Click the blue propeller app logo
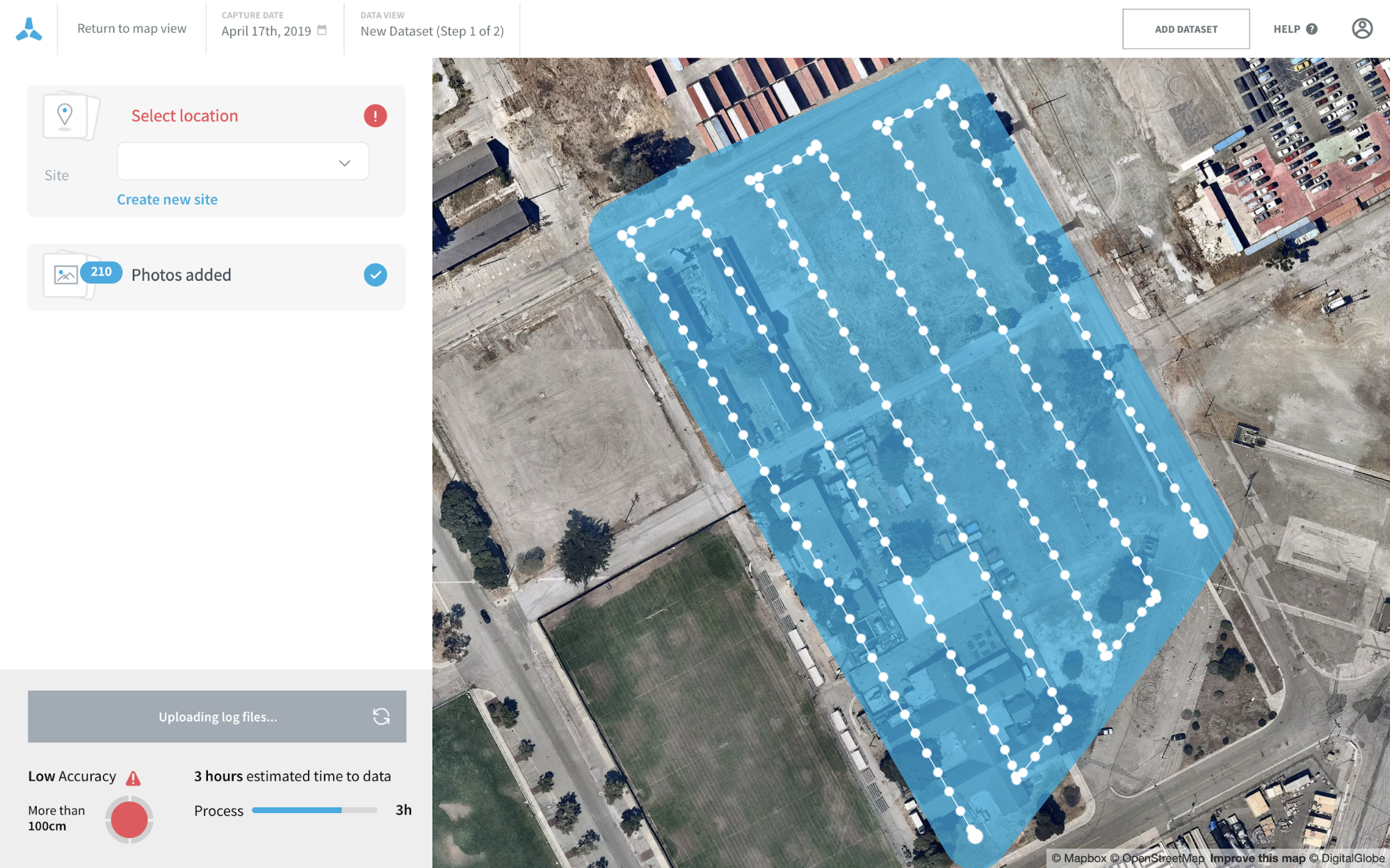 29,29
